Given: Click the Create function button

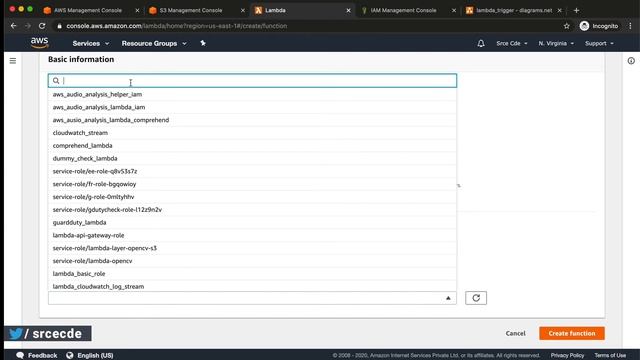Looking at the screenshot, I should [571, 333].
